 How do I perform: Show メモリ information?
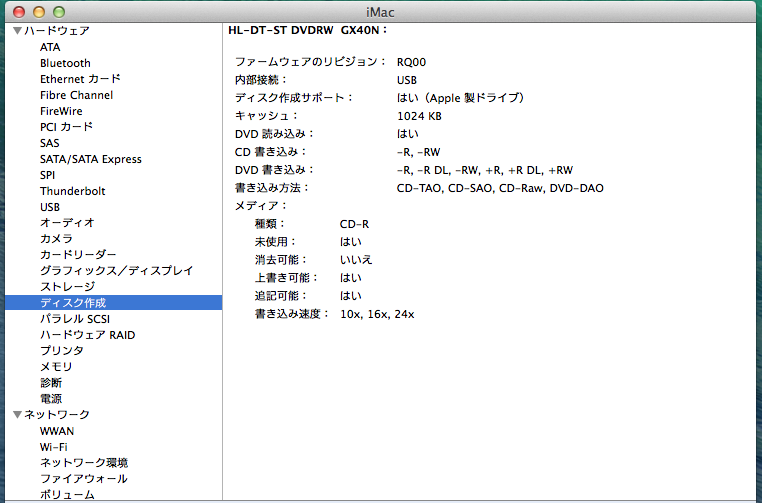pos(56,366)
